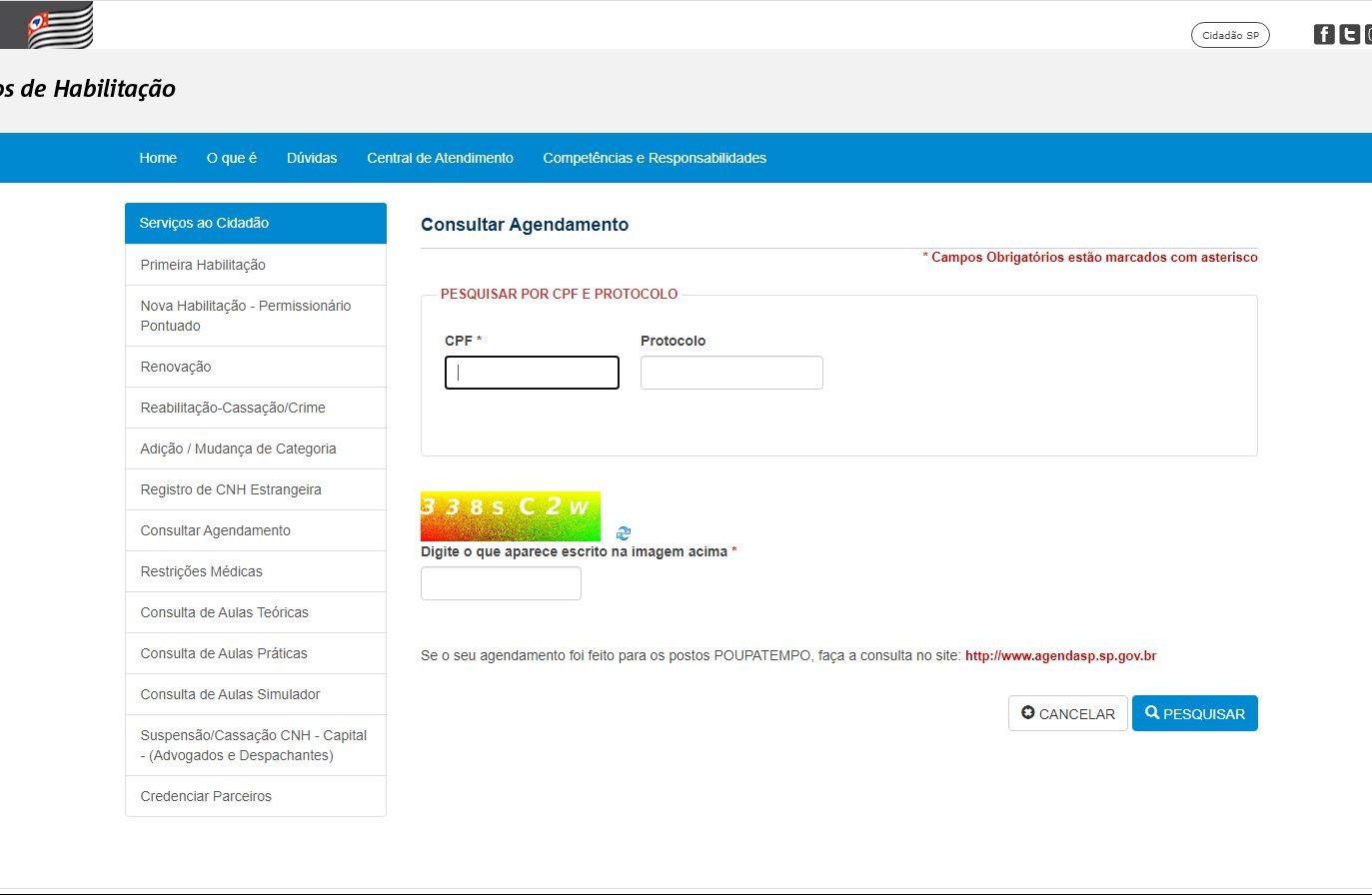Open the Renovação service
The width and height of the screenshot is (1372, 895).
click(256, 367)
